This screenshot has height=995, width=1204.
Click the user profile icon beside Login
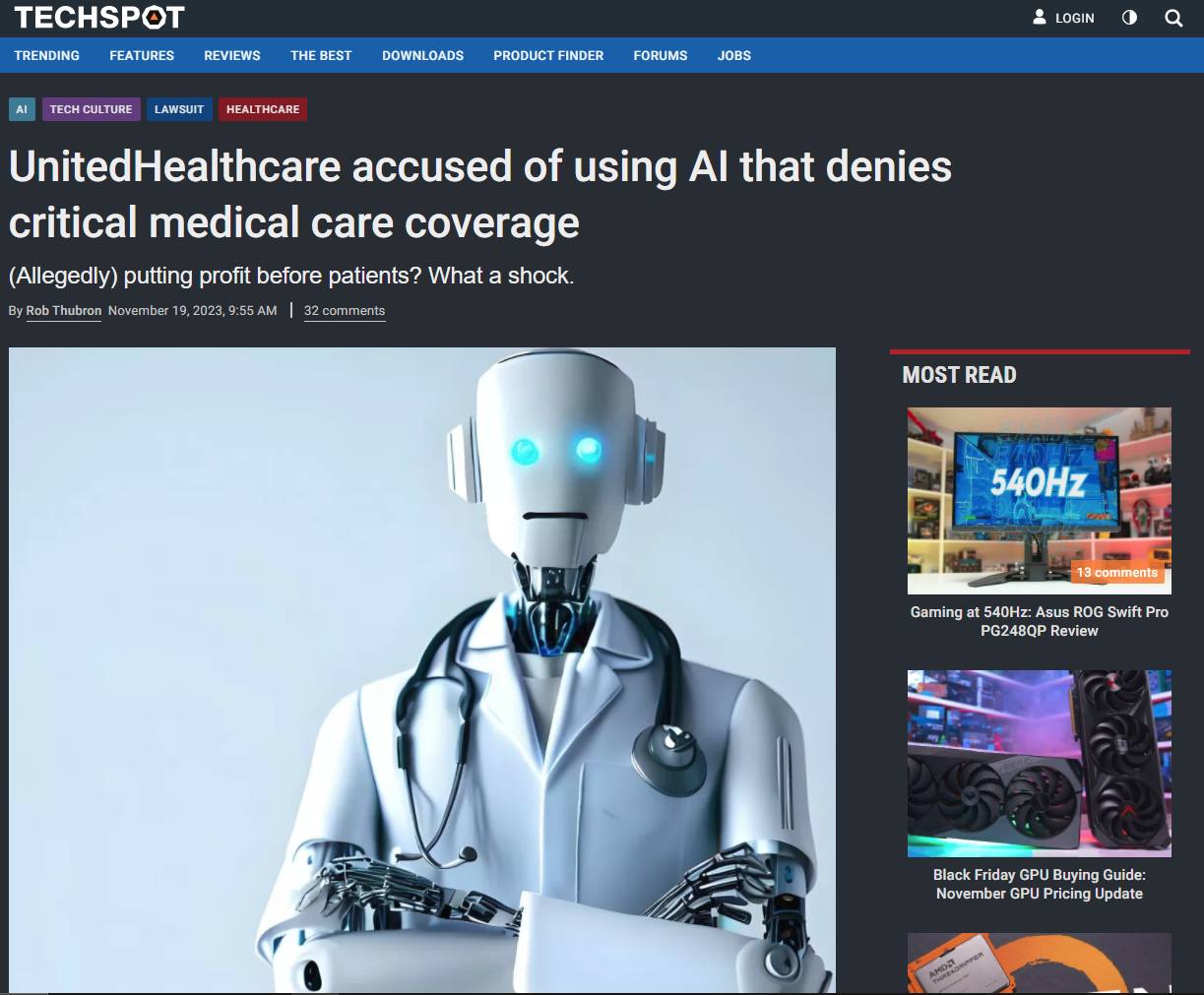[1040, 17]
